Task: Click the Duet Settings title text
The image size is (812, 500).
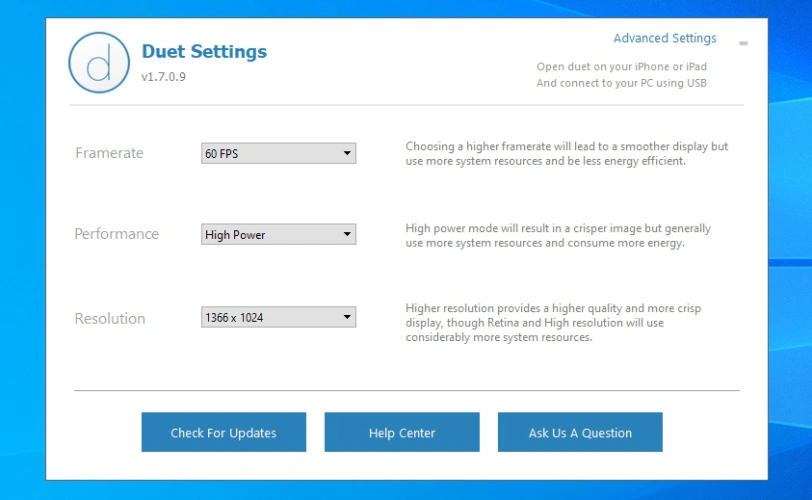Action: 204,51
